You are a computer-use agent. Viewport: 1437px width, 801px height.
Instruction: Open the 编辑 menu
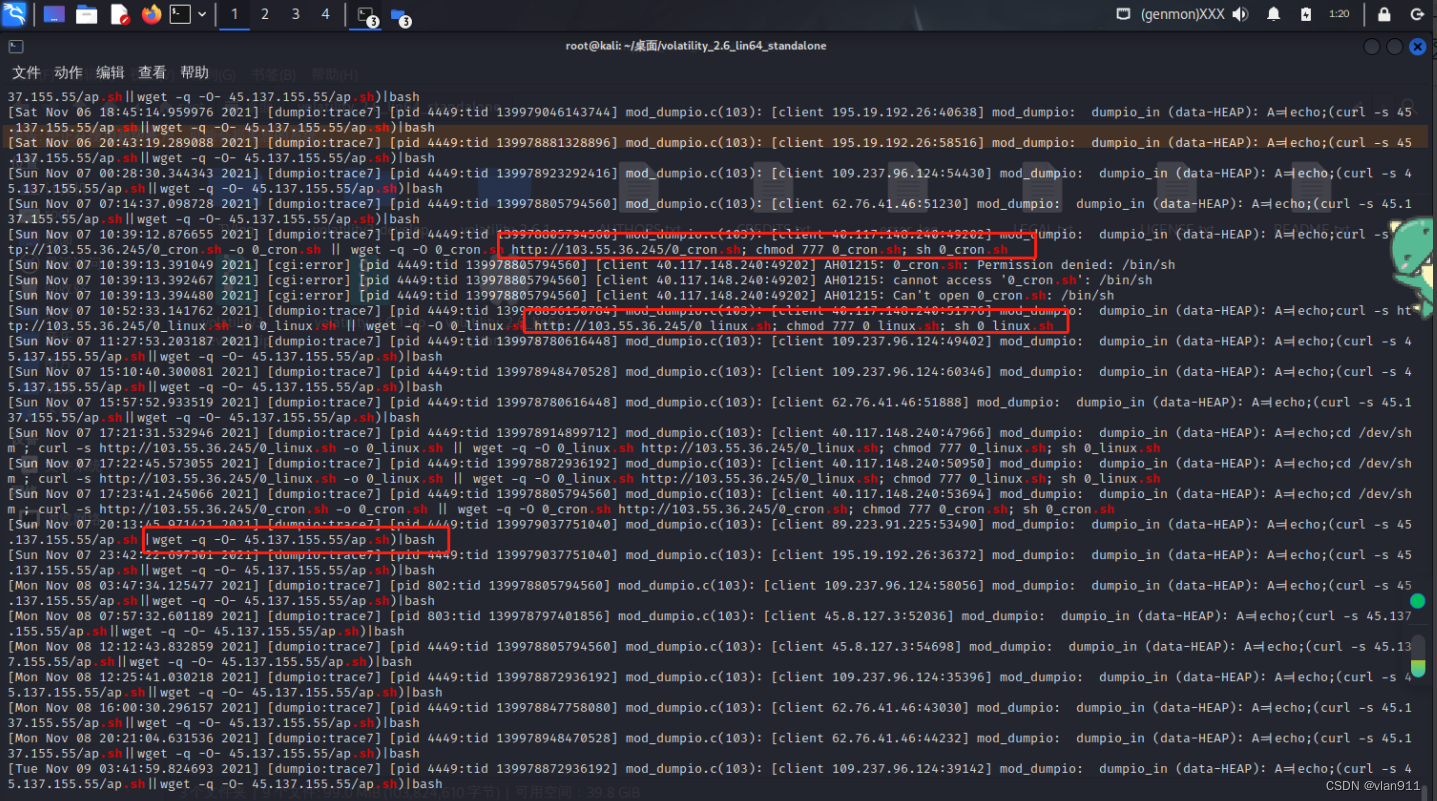[110, 72]
